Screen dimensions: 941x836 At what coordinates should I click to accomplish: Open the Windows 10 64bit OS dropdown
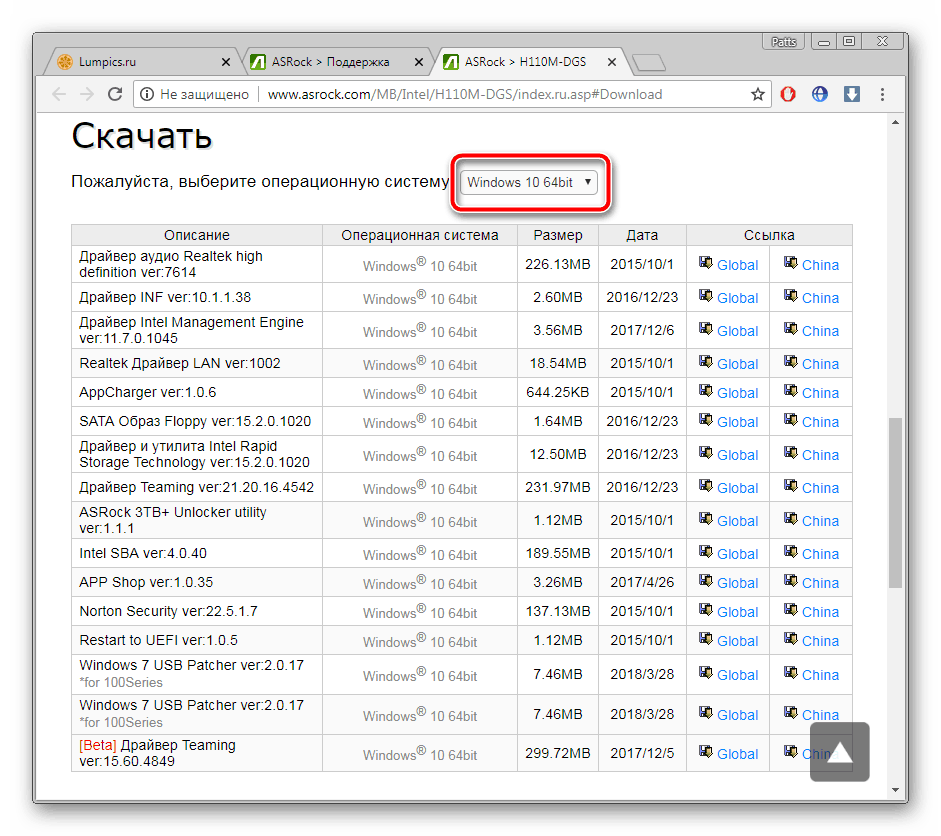[530, 182]
